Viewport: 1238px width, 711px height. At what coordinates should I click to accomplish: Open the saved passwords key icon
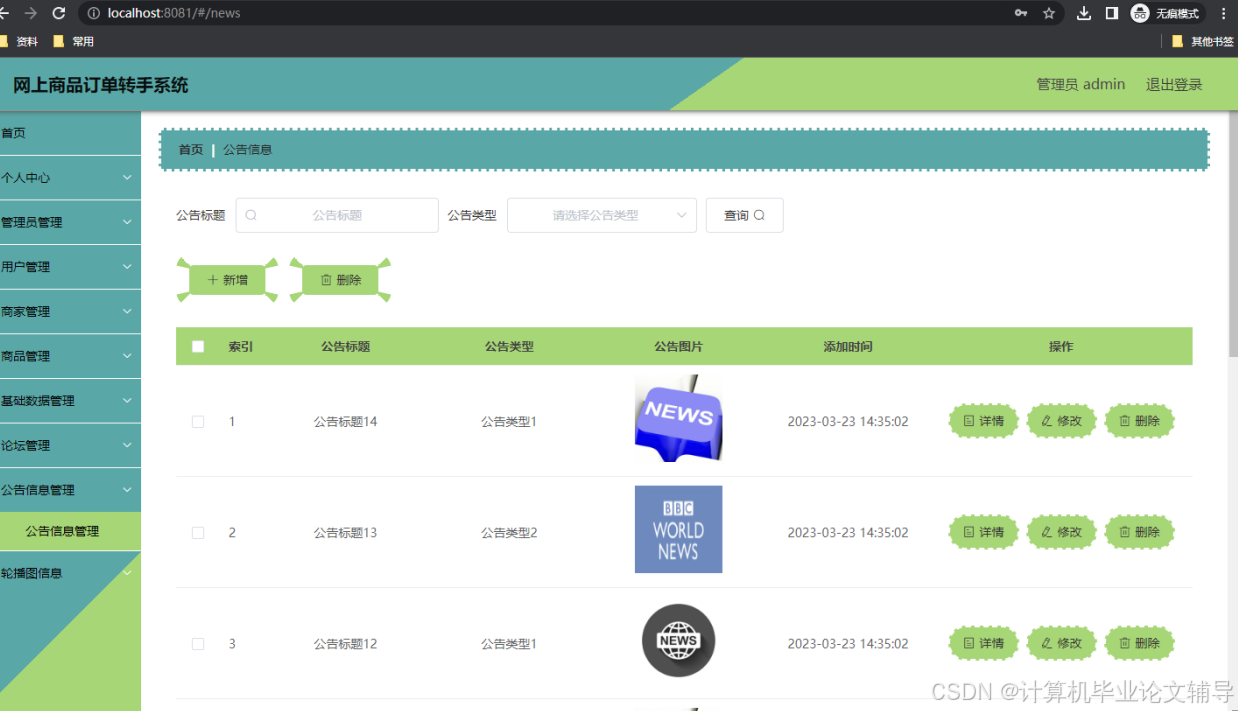tap(1021, 13)
